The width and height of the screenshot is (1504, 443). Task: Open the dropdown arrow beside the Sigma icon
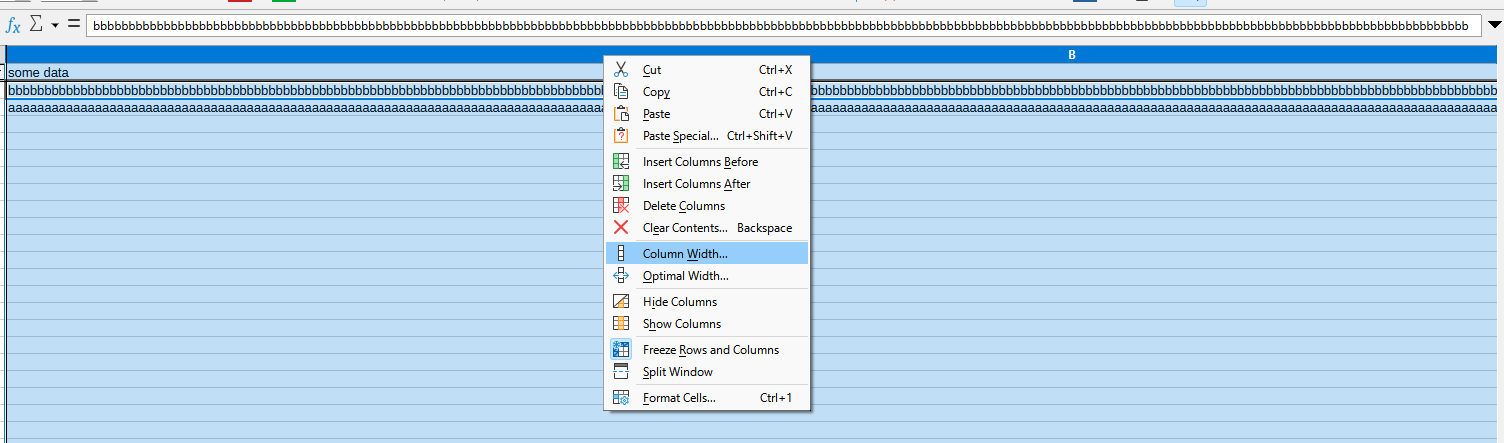tap(55, 25)
